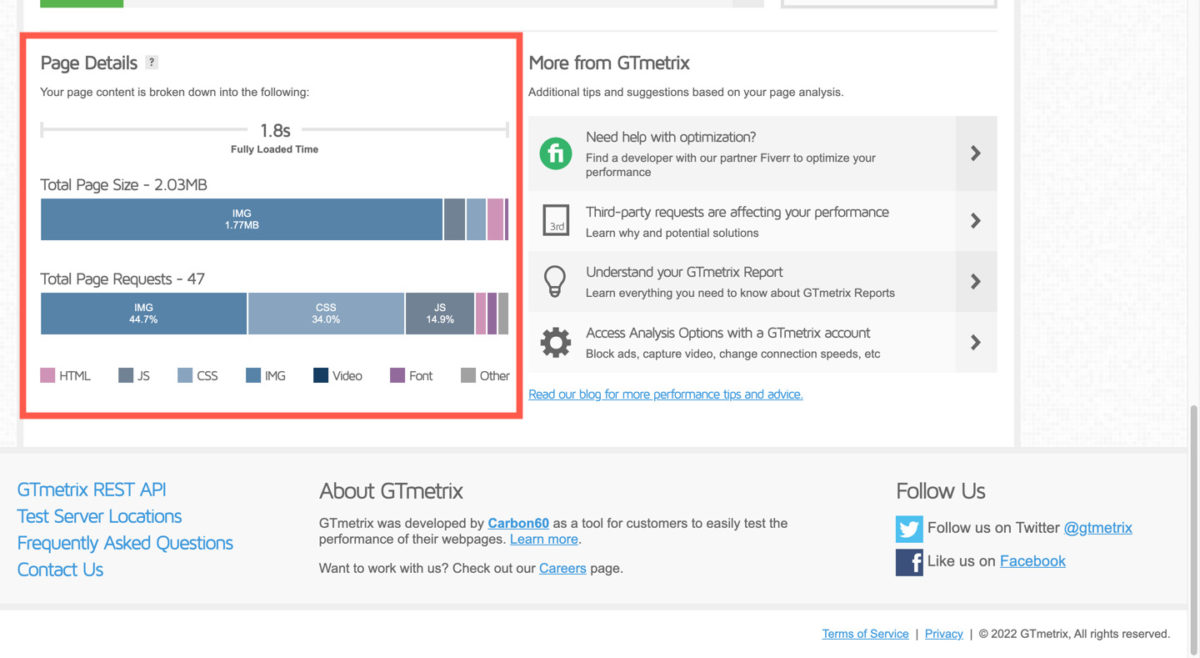The image size is (1200, 658).
Task: Click the HTML legend color swatch
Action: point(47,376)
